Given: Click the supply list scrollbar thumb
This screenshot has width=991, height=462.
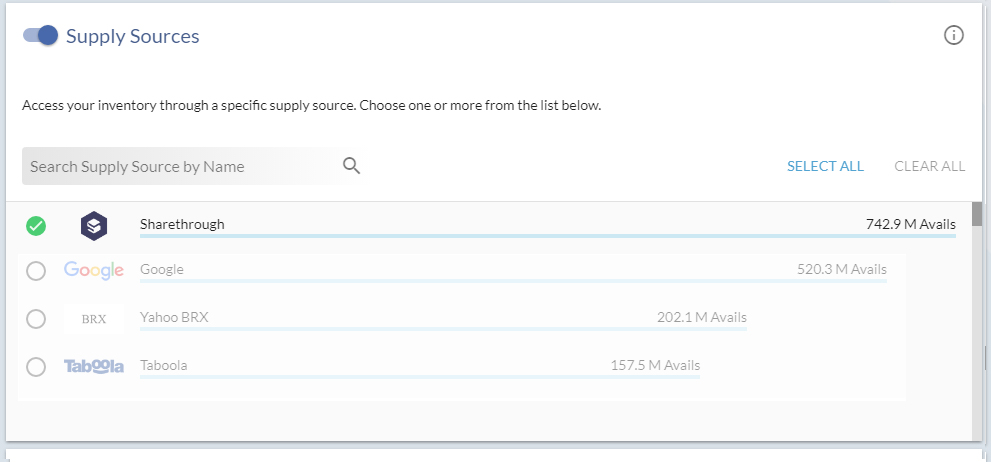Looking at the screenshot, I should click(977, 214).
